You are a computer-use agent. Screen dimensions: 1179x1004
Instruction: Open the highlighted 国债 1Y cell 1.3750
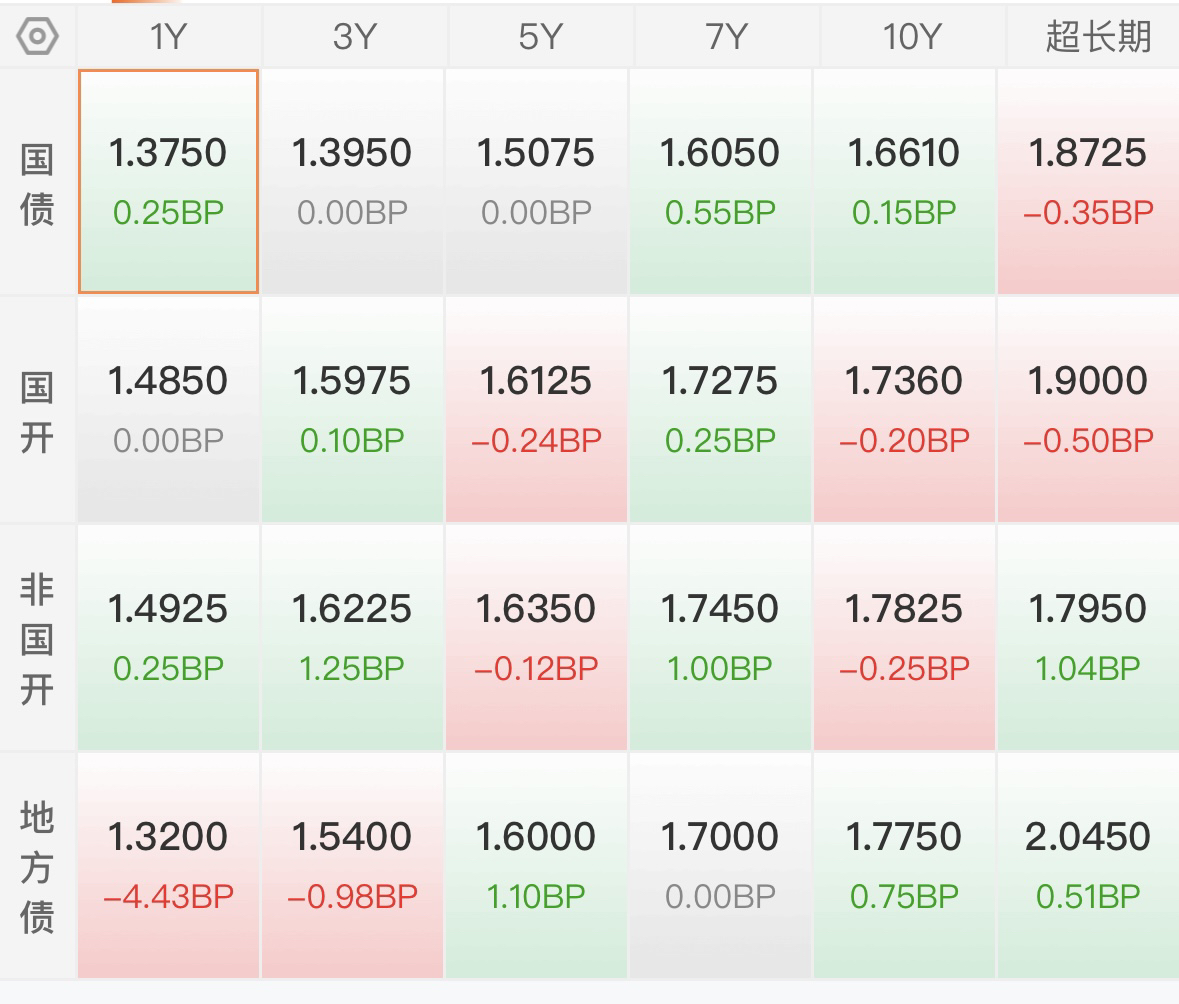pos(168,181)
